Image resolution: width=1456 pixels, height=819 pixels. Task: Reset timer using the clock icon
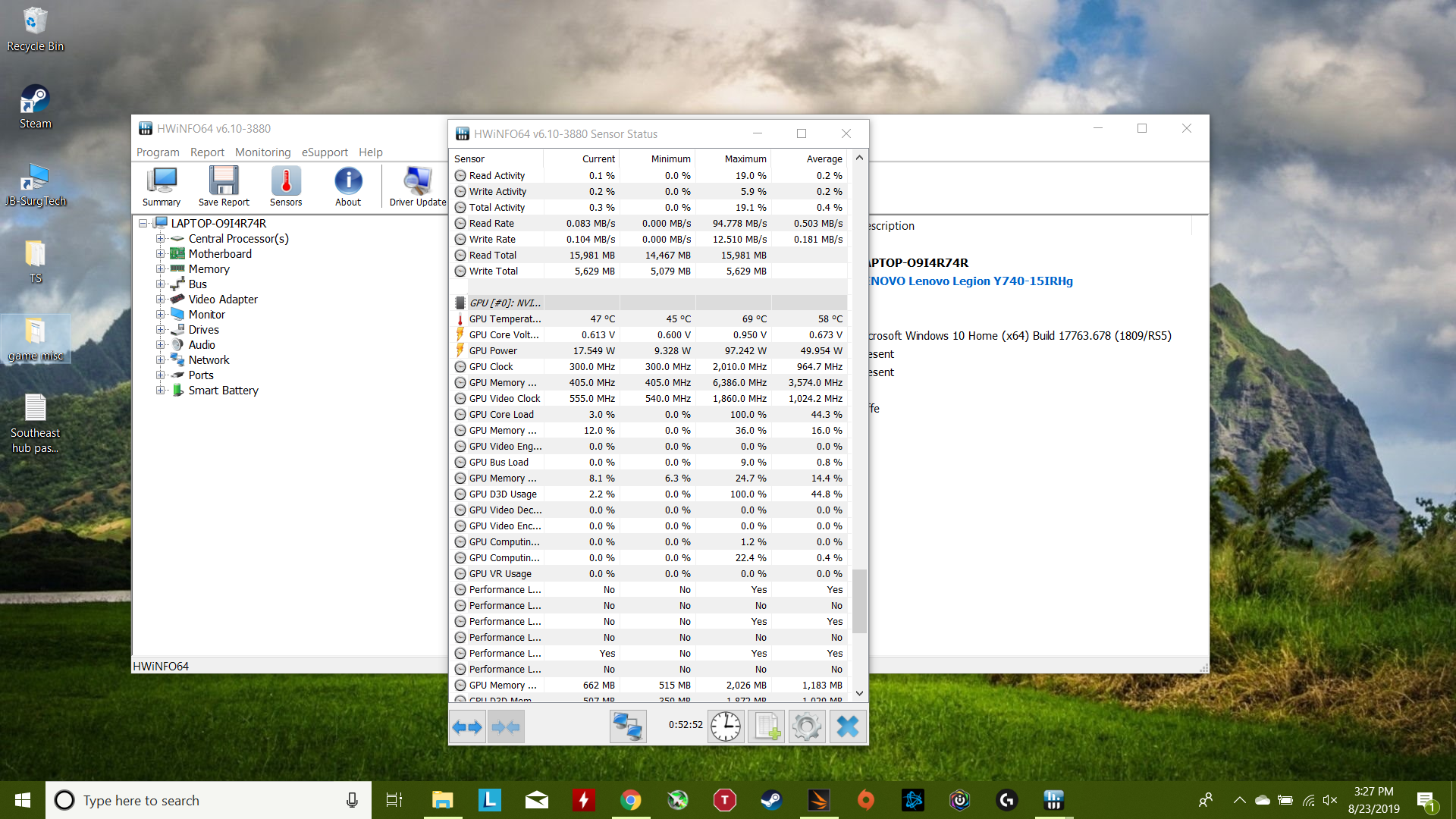726,726
